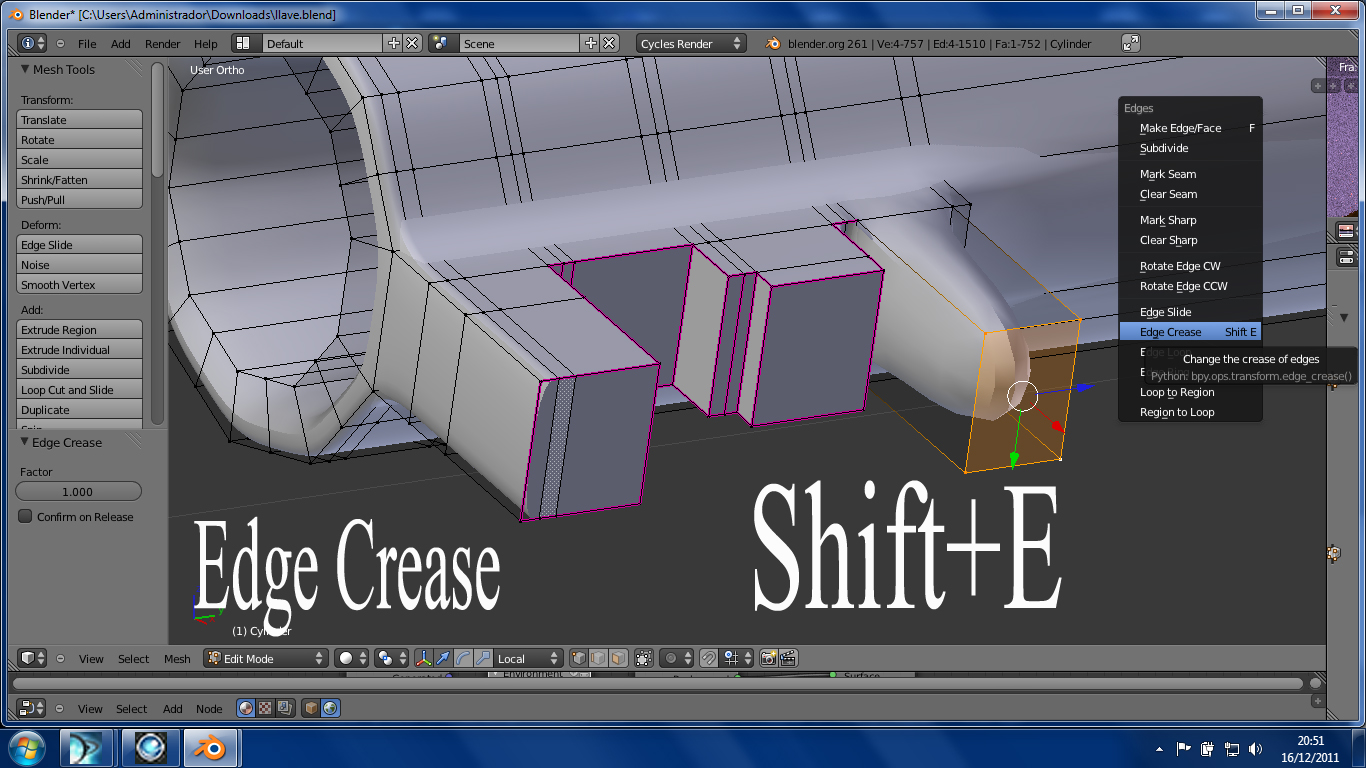Open the Blender taskbar application

[209, 748]
